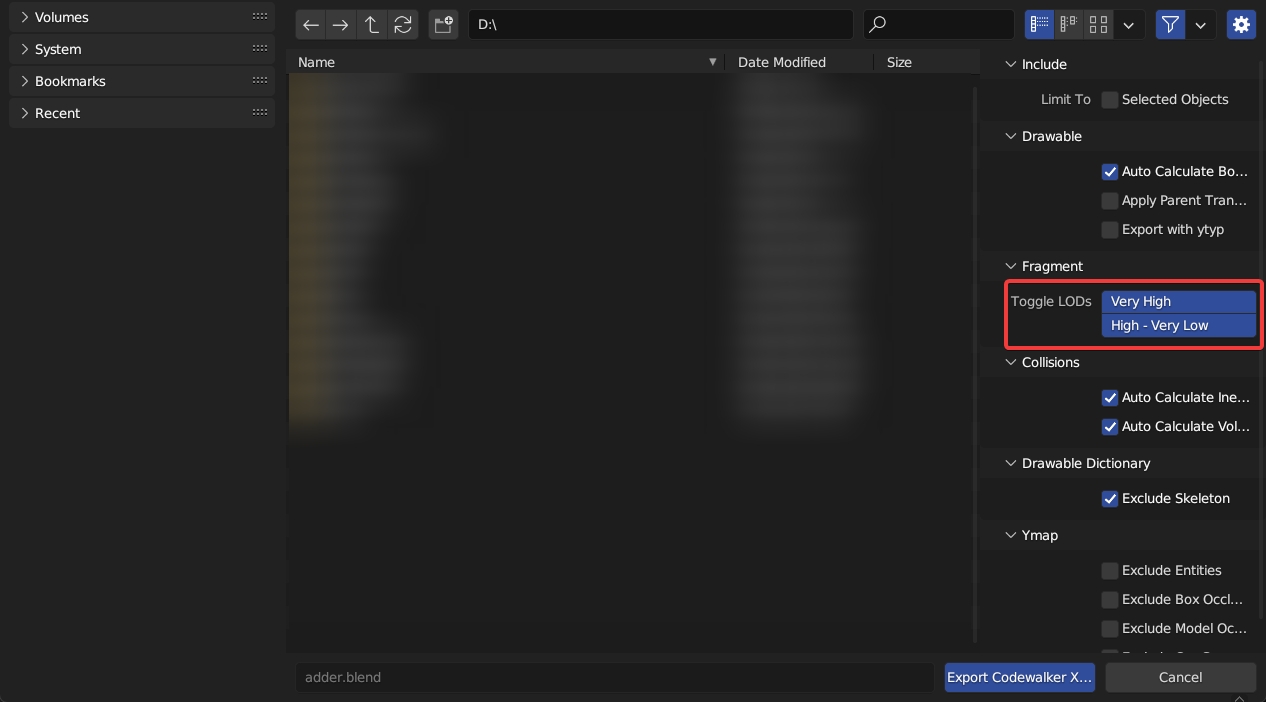Sort files by Date Modified column

click(x=781, y=62)
